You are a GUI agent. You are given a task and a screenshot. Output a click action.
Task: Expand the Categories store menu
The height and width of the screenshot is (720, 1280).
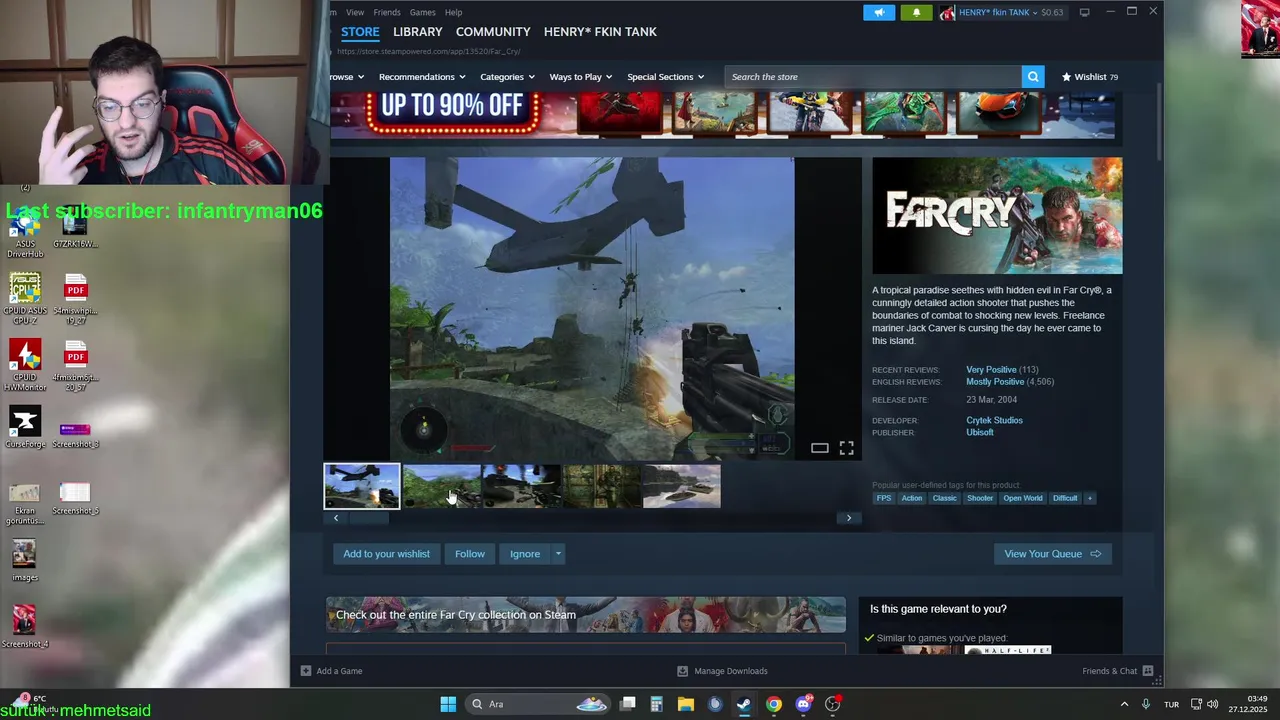click(x=507, y=77)
